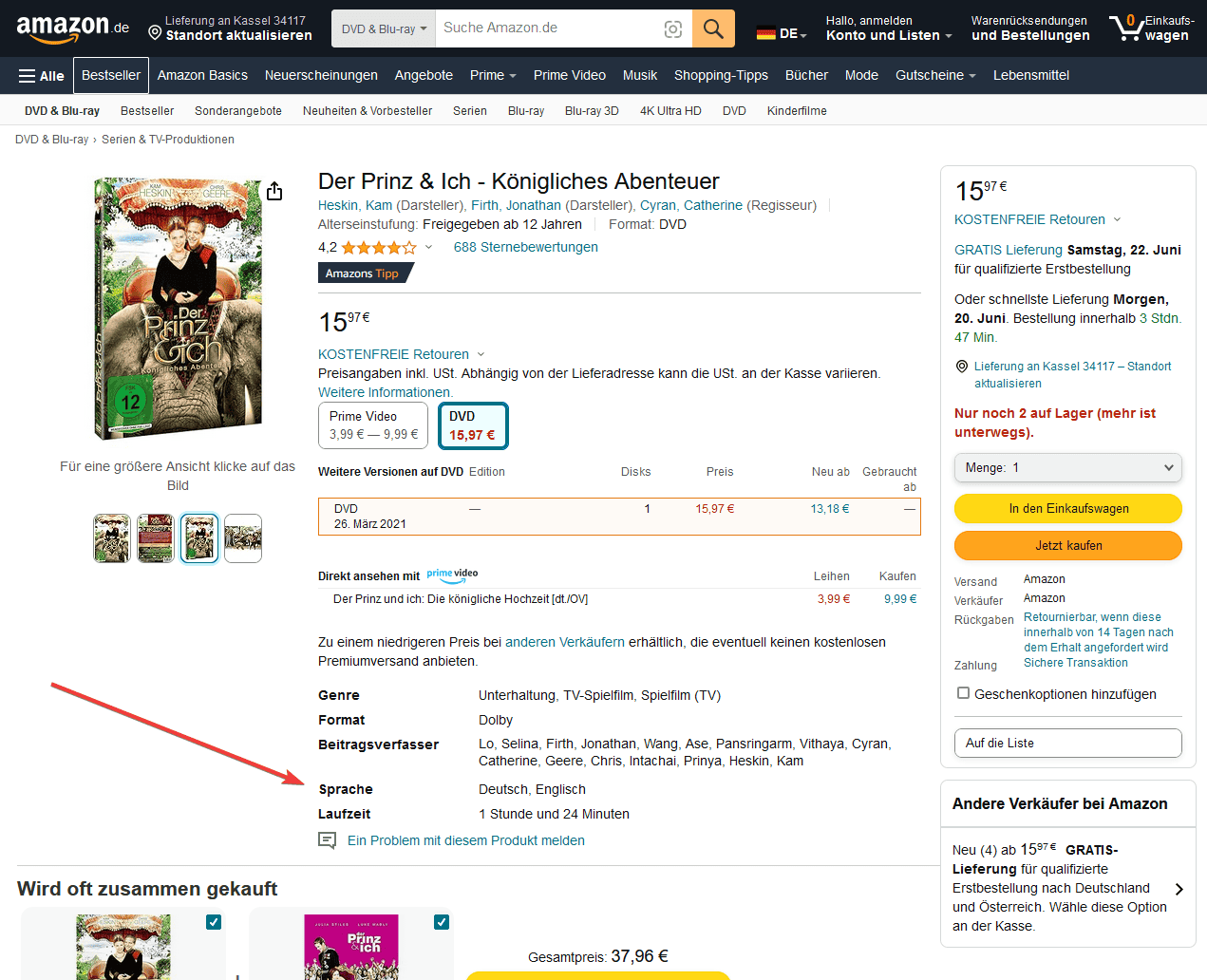Open the Bestseller tab in main navigation
The height and width of the screenshot is (980, 1207).
point(111,76)
